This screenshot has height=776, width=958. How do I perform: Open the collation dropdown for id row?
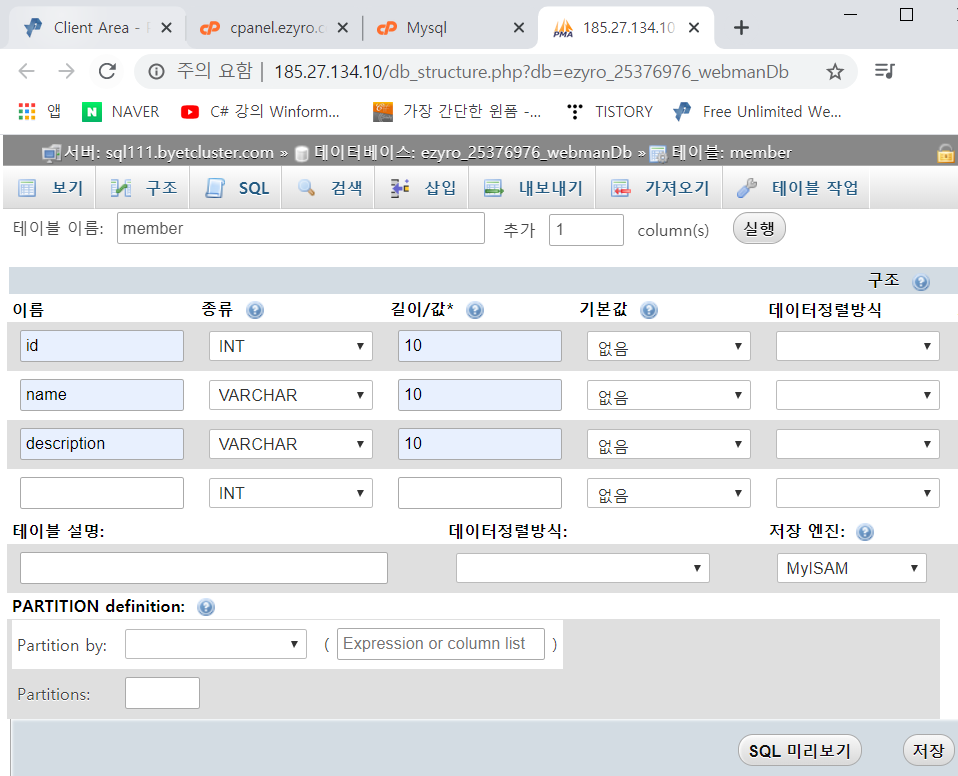[x=858, y=346]
